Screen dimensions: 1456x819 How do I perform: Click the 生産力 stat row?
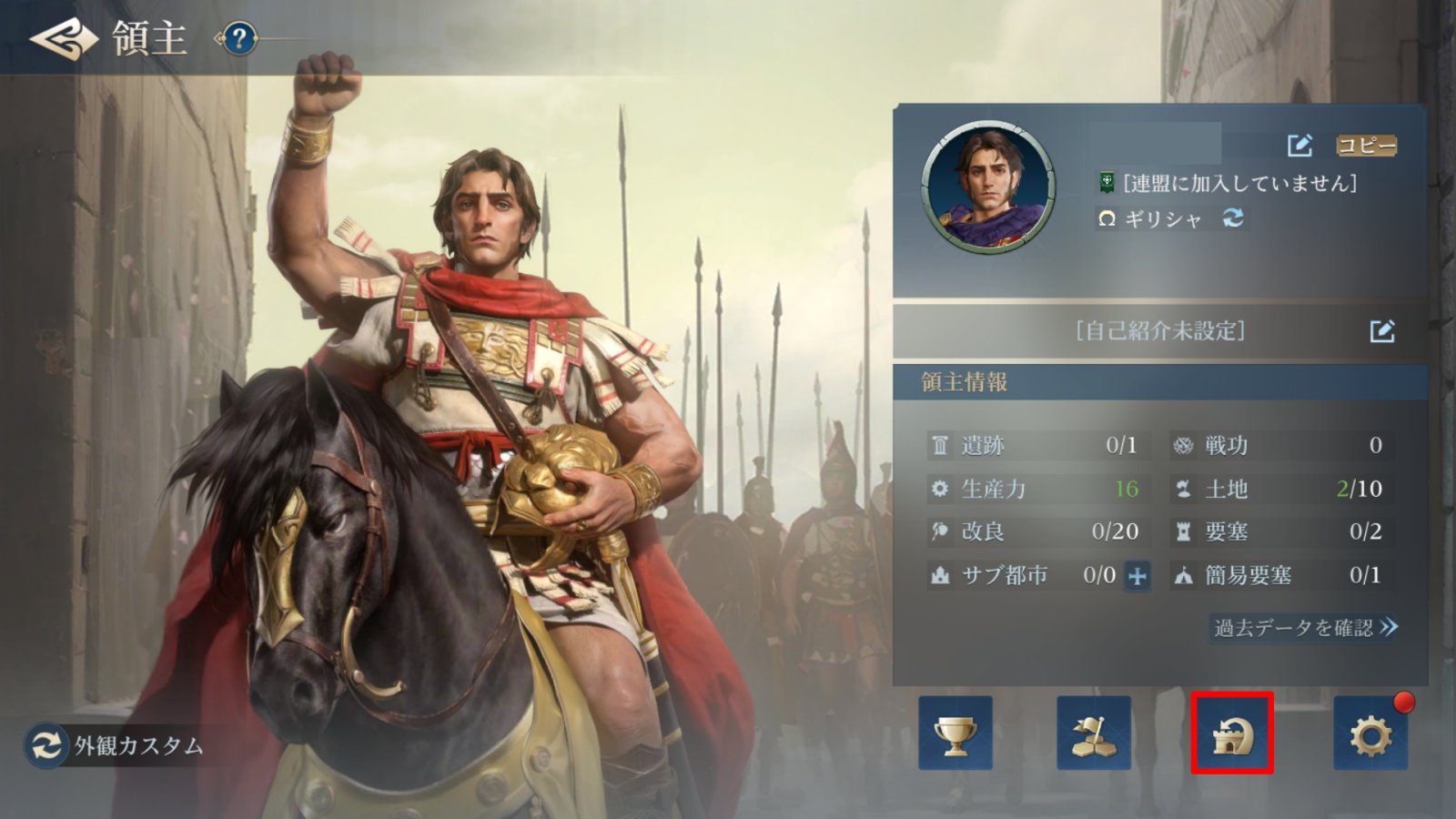click(x=1038, y=489)
